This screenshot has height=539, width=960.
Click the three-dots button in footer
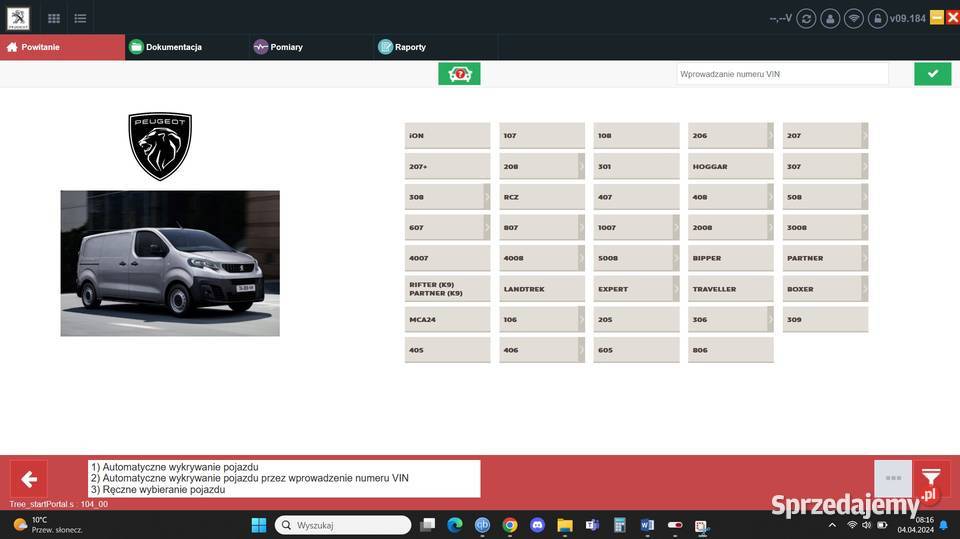[x=893, y=478]
